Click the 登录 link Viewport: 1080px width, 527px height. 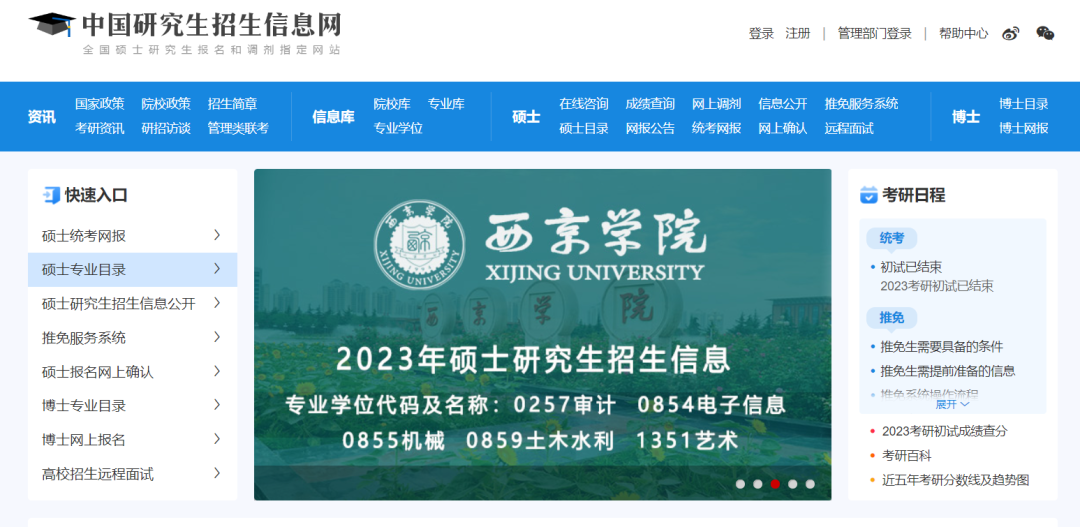click(761, 34)
